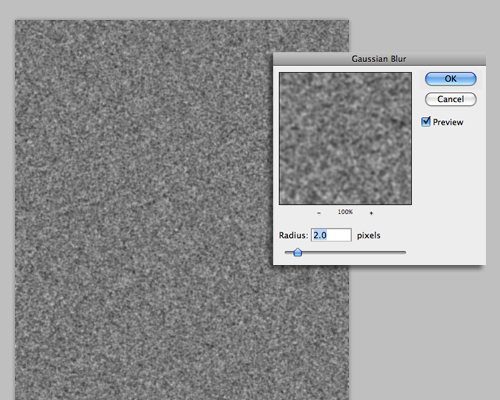
Task: Zoom out the blur preview with minus
Action: (x=319, y=213)
